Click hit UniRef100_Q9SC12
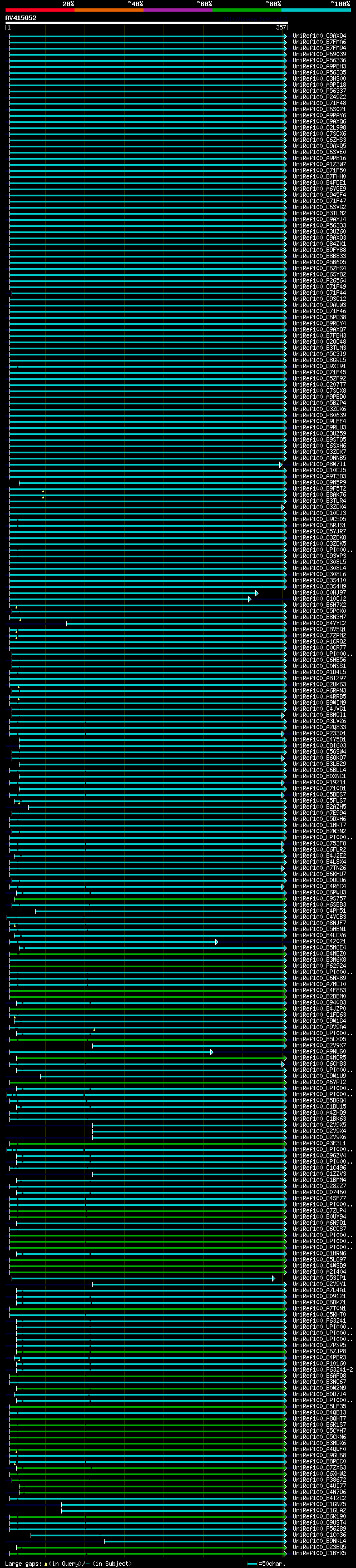356x1568 pixels. pos(319,299)
